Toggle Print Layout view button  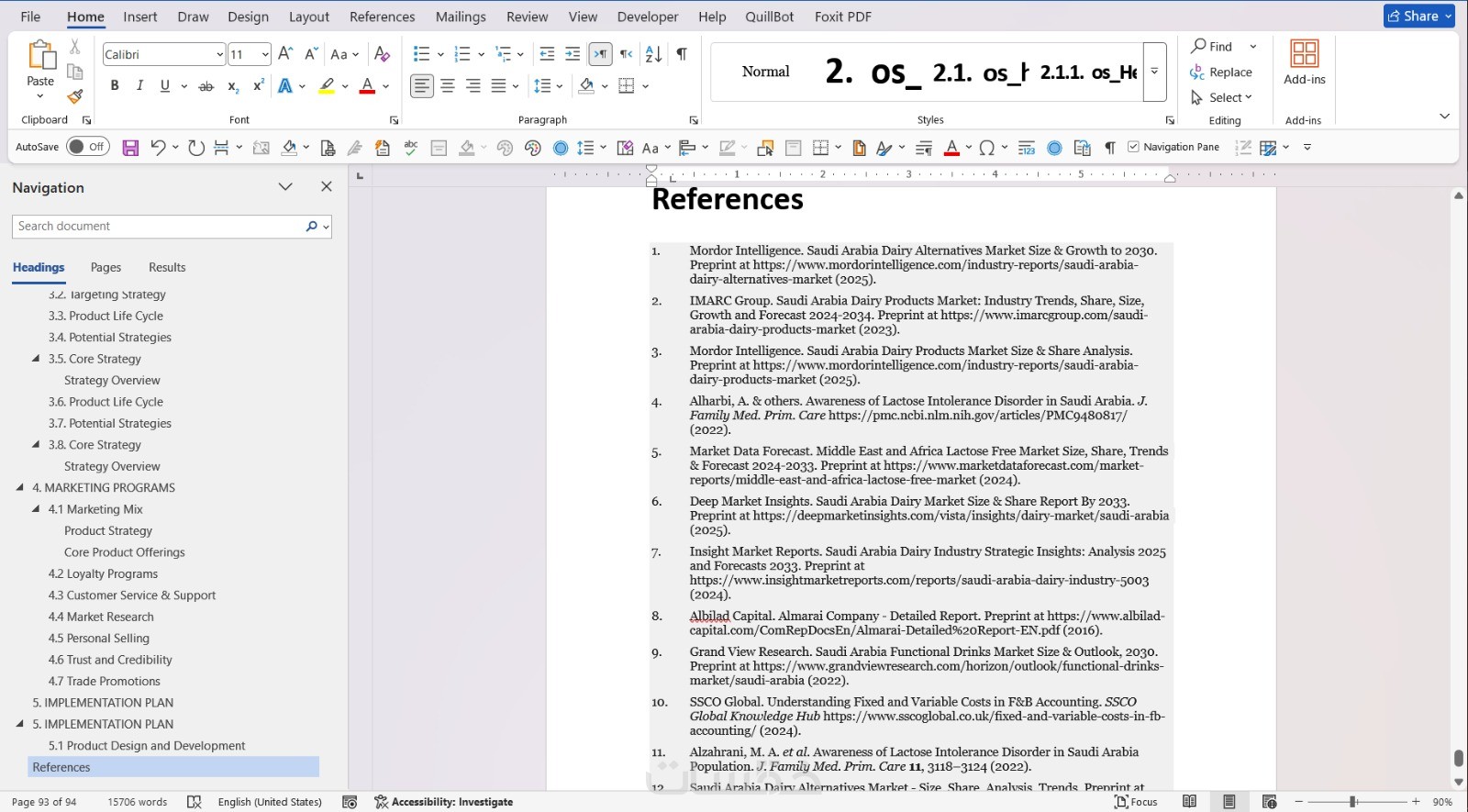[x=1229, y=802]
